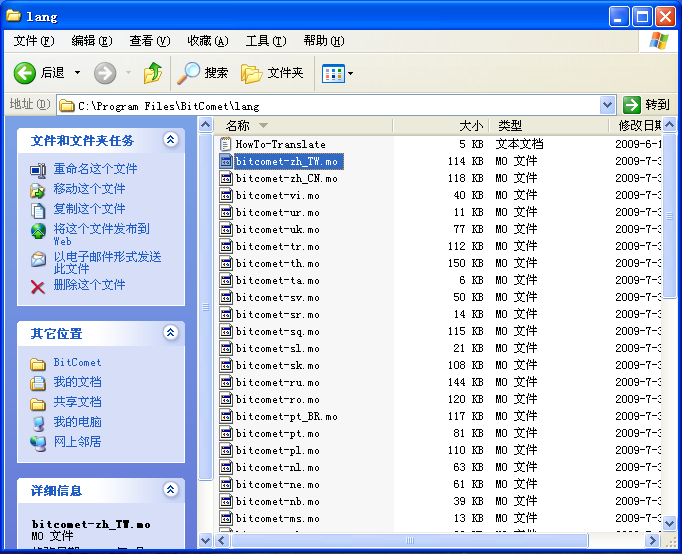Click the red X delete file icon

click(38, 287)
